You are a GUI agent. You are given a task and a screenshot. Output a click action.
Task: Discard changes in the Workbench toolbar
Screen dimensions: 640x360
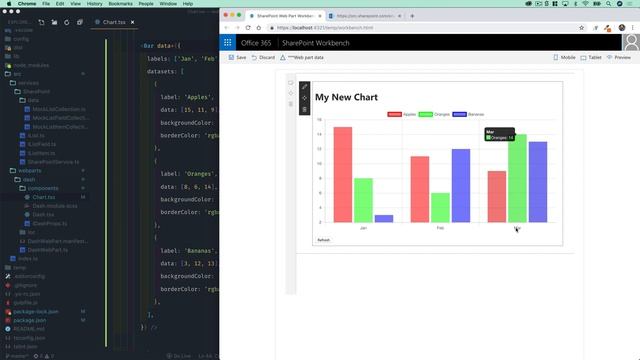pyautogui.click(x=263, y=58)
